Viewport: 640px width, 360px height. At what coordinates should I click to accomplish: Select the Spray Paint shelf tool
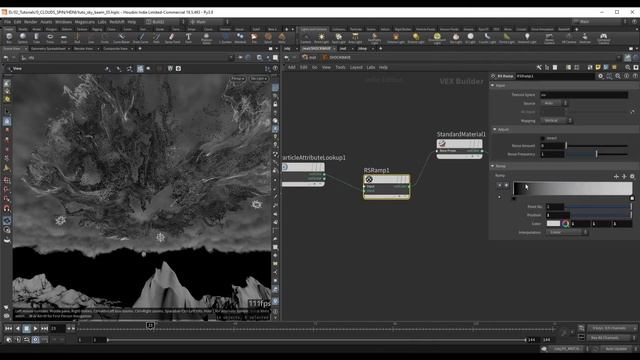(x=172, y=38)
